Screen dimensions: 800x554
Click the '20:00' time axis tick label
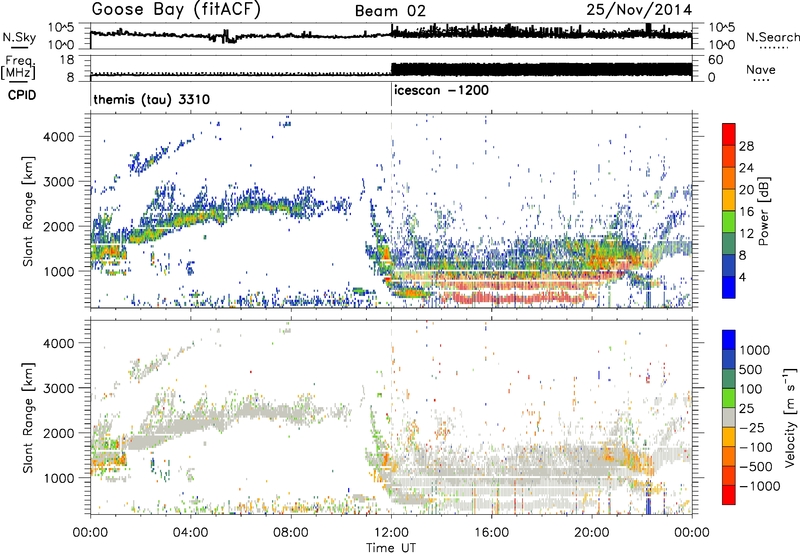point(591,533)
